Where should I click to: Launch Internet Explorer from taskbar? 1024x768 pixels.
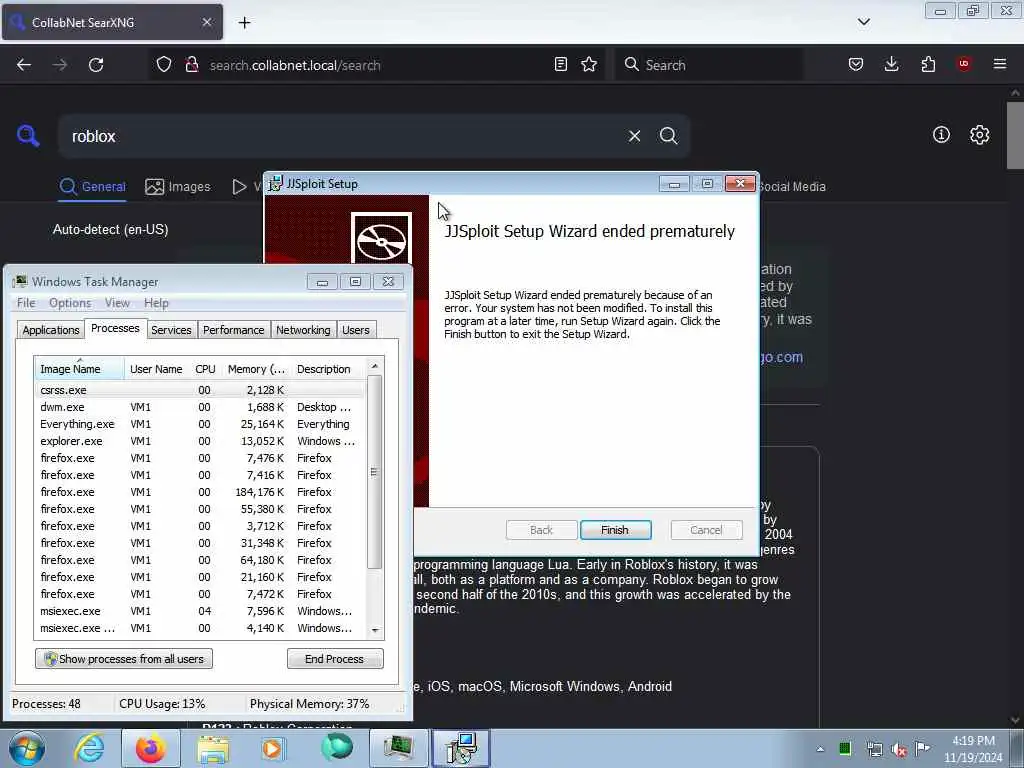coord(89,748)
